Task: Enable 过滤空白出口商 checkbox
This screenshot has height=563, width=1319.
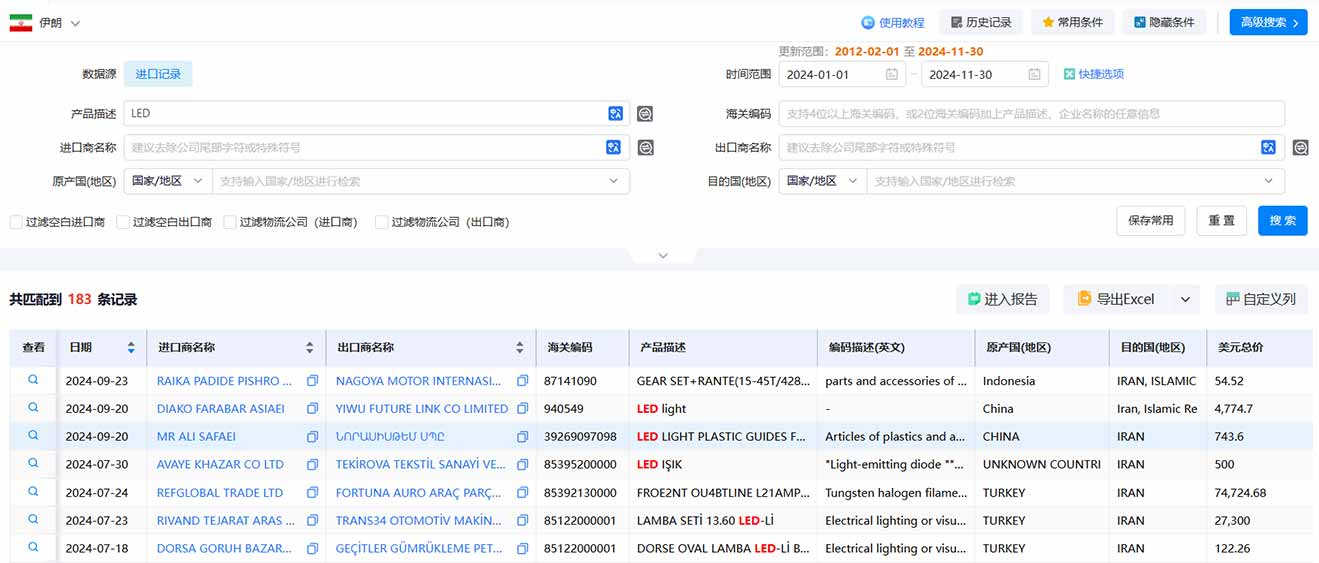Action: 123,222
